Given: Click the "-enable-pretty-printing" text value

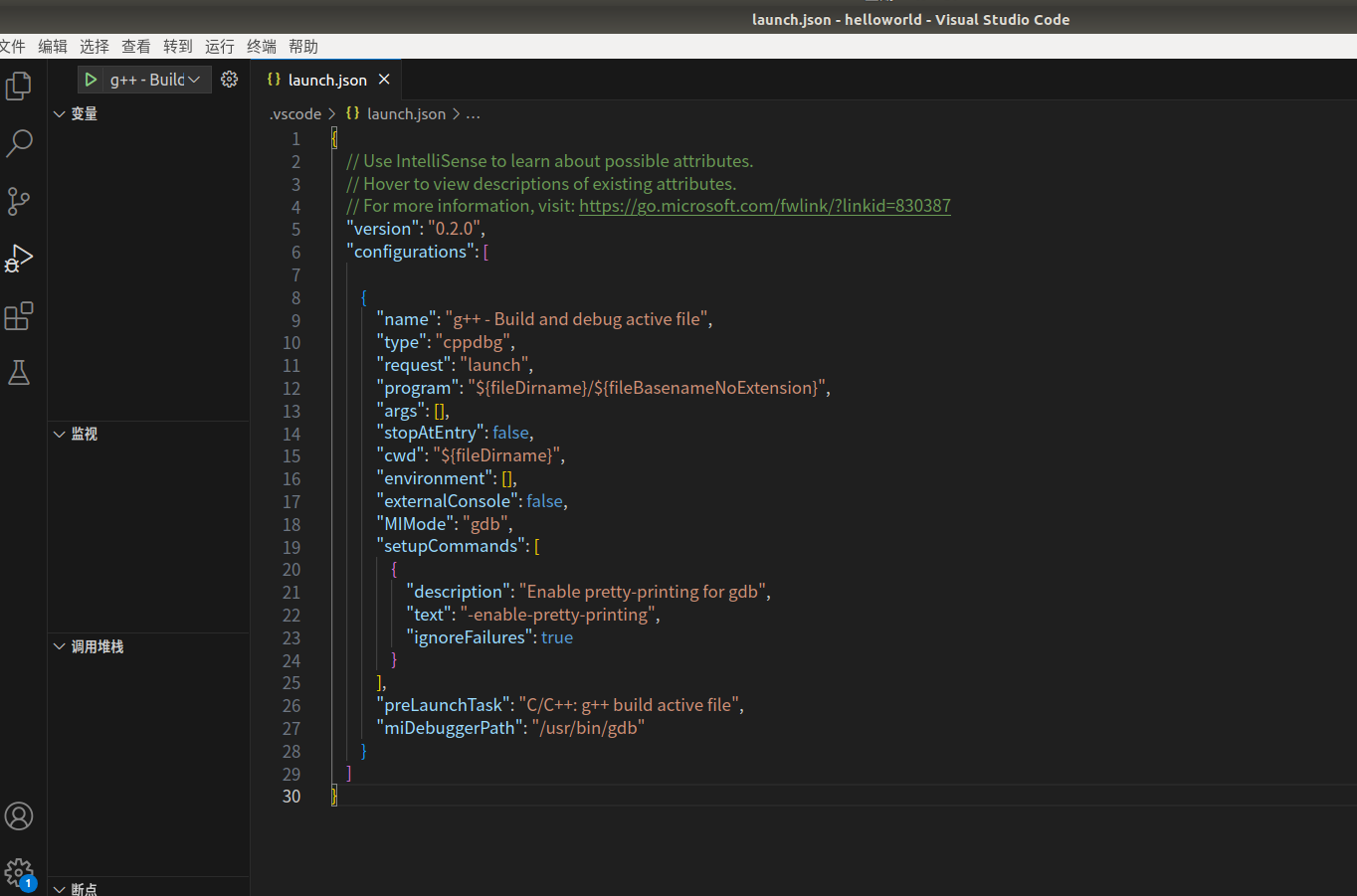Looking at the screenshot, I should (x=557, y=615).
